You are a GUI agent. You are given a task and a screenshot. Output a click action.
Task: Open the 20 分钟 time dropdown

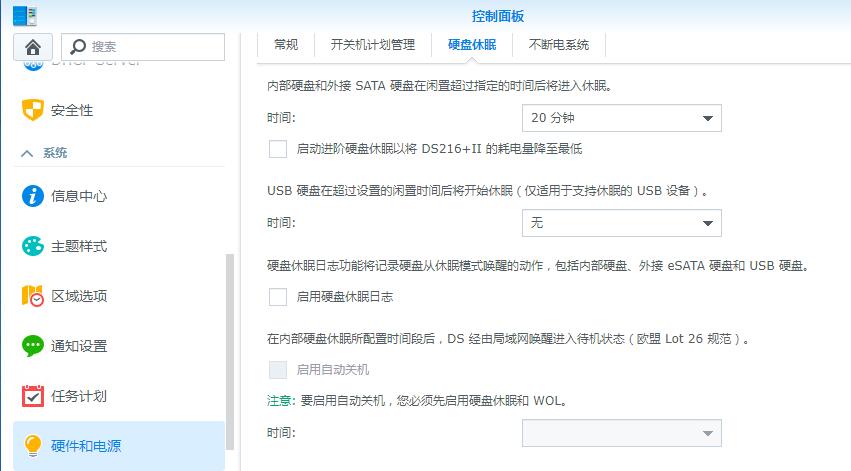pos(621,118)
